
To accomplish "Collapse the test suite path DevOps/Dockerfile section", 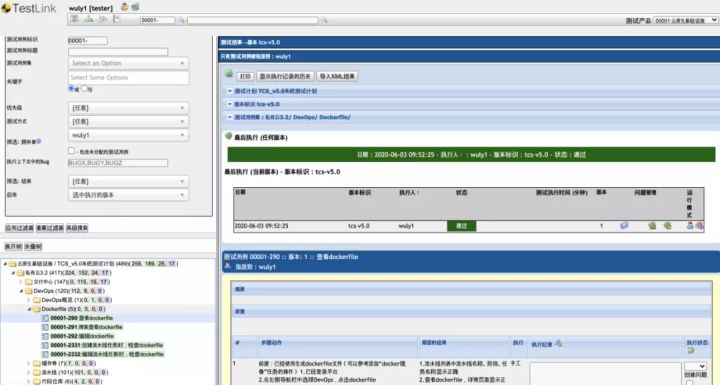I will [230, 117].
